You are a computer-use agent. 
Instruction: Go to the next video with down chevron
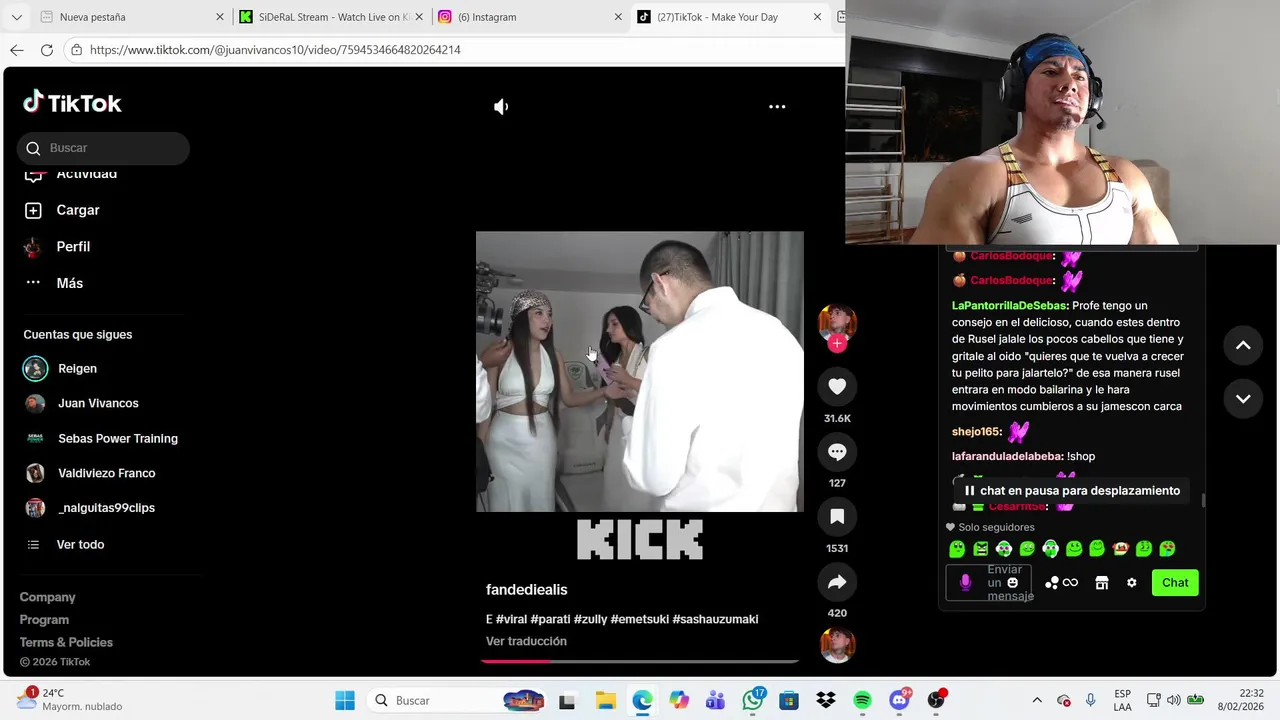click(x=1243, y=398)
